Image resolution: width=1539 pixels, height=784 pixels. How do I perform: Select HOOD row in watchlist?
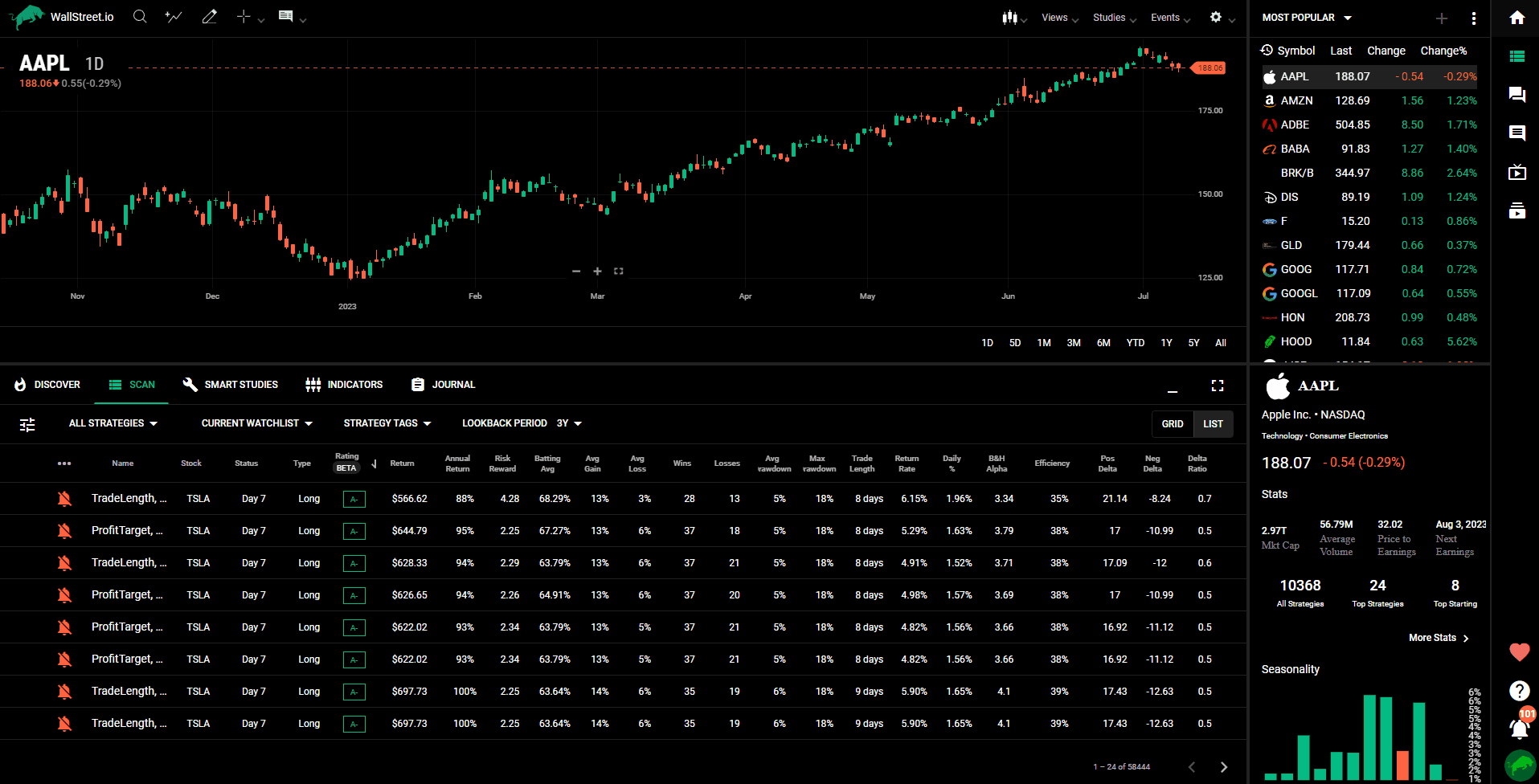point(1369,341)
